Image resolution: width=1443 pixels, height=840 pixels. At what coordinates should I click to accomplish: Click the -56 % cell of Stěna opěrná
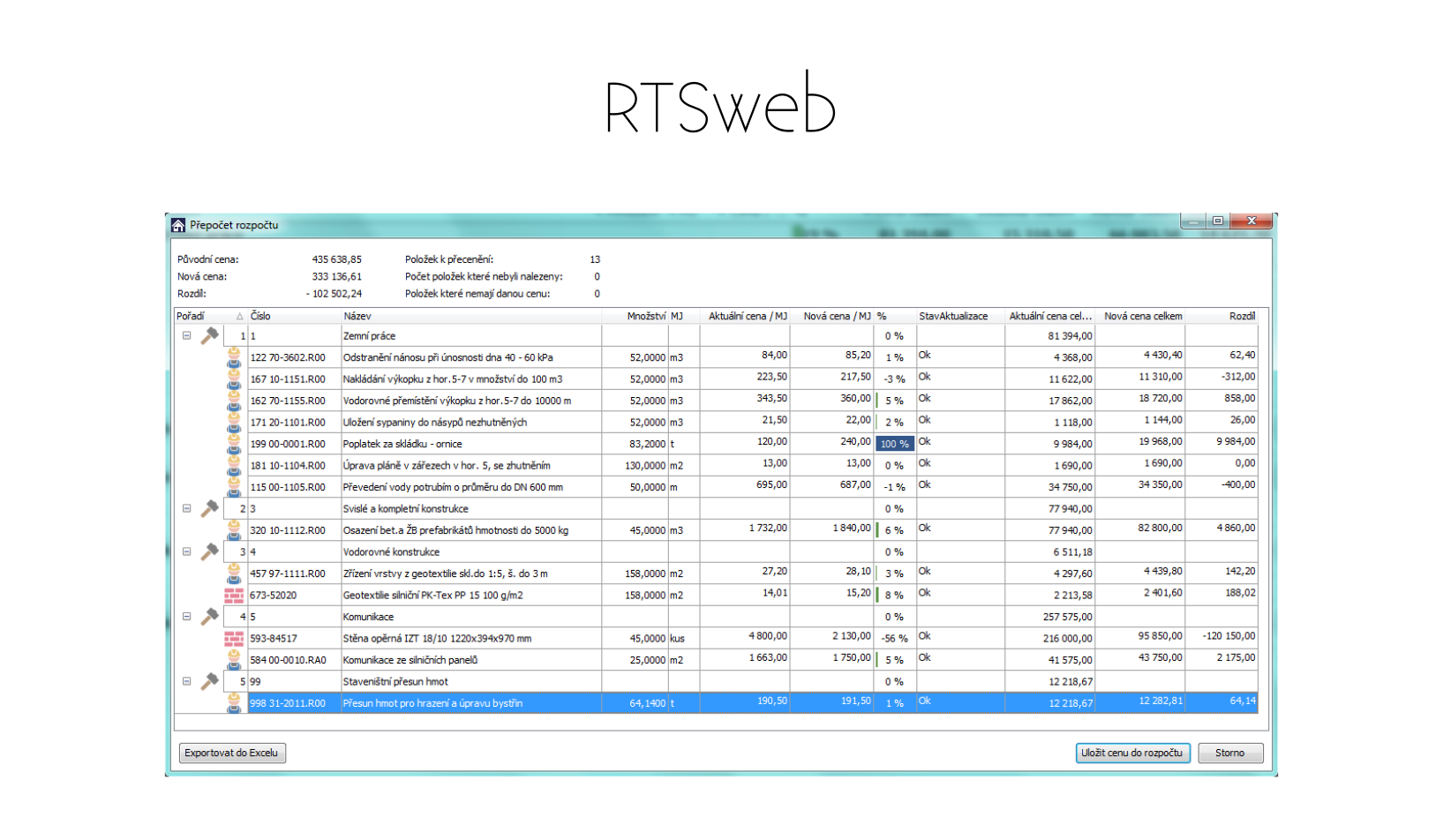pos(894,638)
